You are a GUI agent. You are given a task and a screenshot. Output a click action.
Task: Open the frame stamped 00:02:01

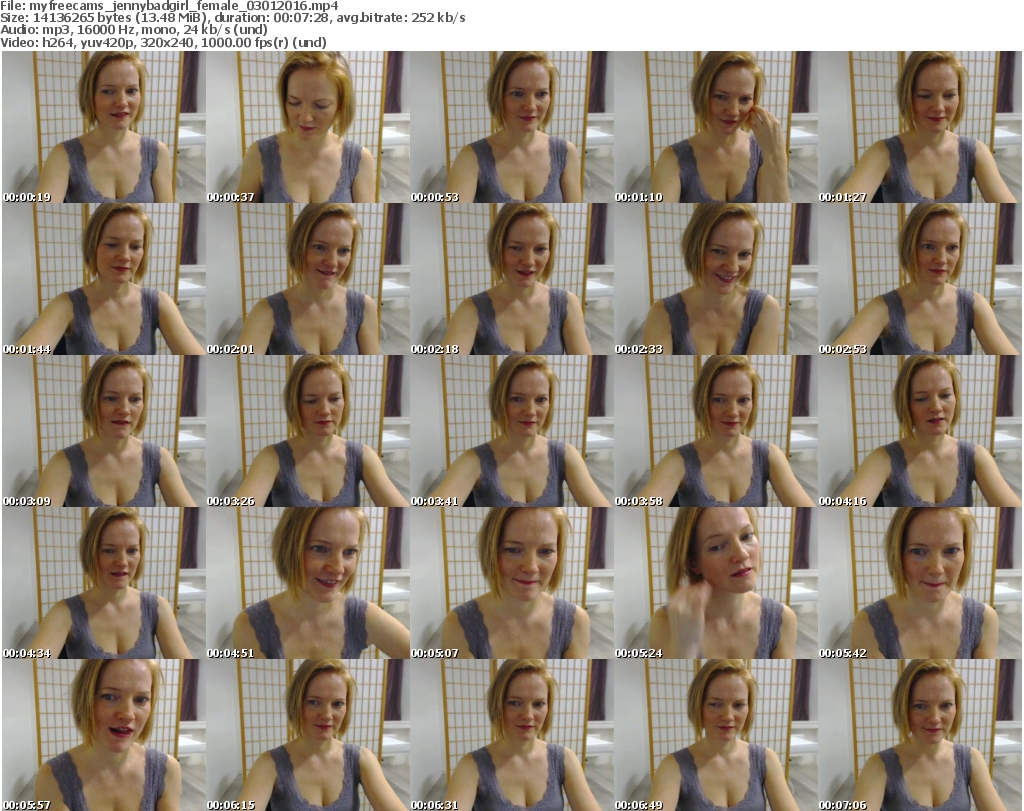308,279
